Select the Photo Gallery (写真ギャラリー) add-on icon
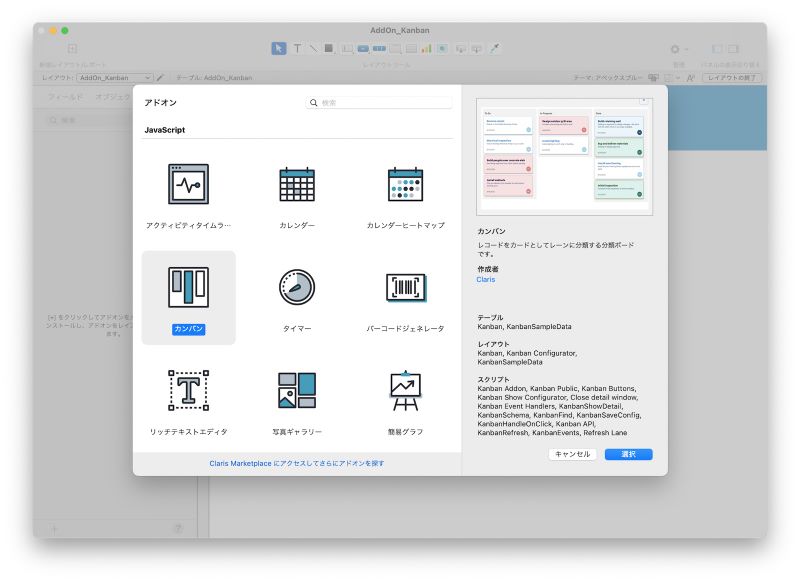The width and height of the screenshot is (800, 582). [x=297, y=390]
